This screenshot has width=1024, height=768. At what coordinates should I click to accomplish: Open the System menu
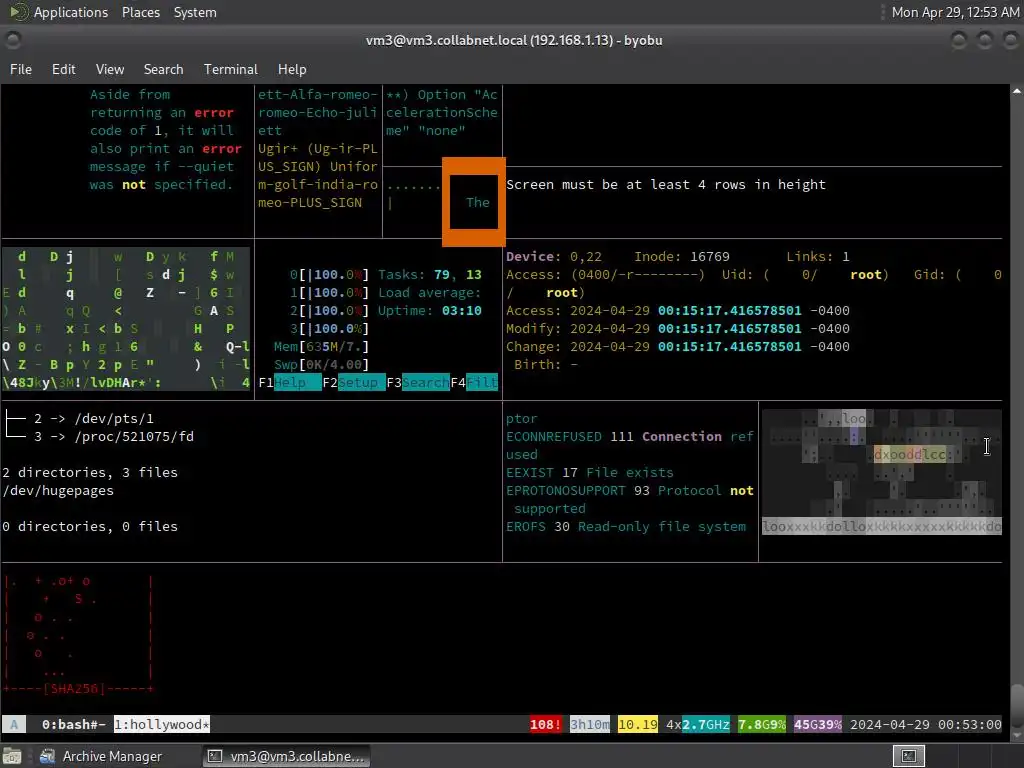(x=195, y=12)
